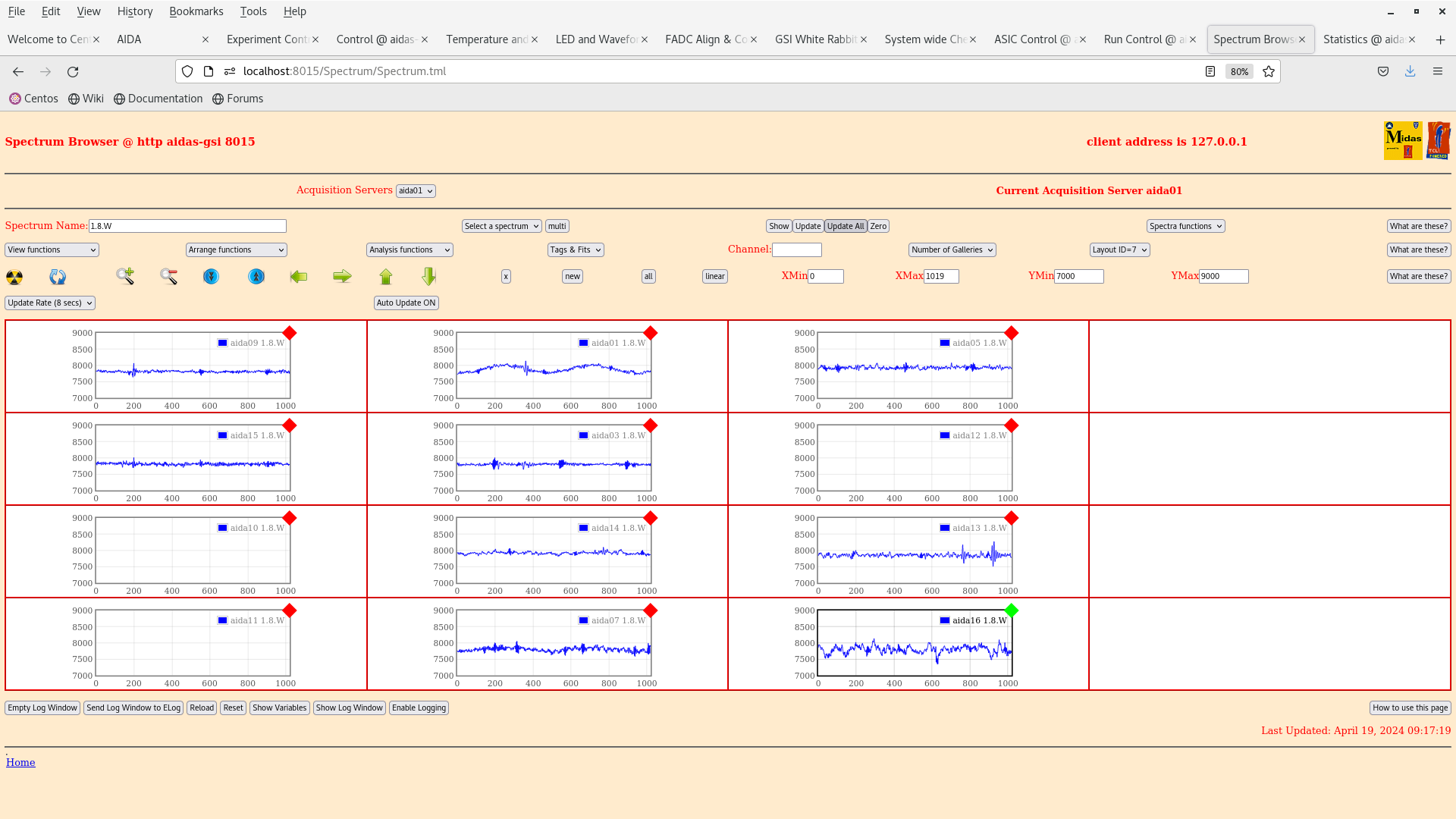Bookmark page with star icon

(1269, 71)
